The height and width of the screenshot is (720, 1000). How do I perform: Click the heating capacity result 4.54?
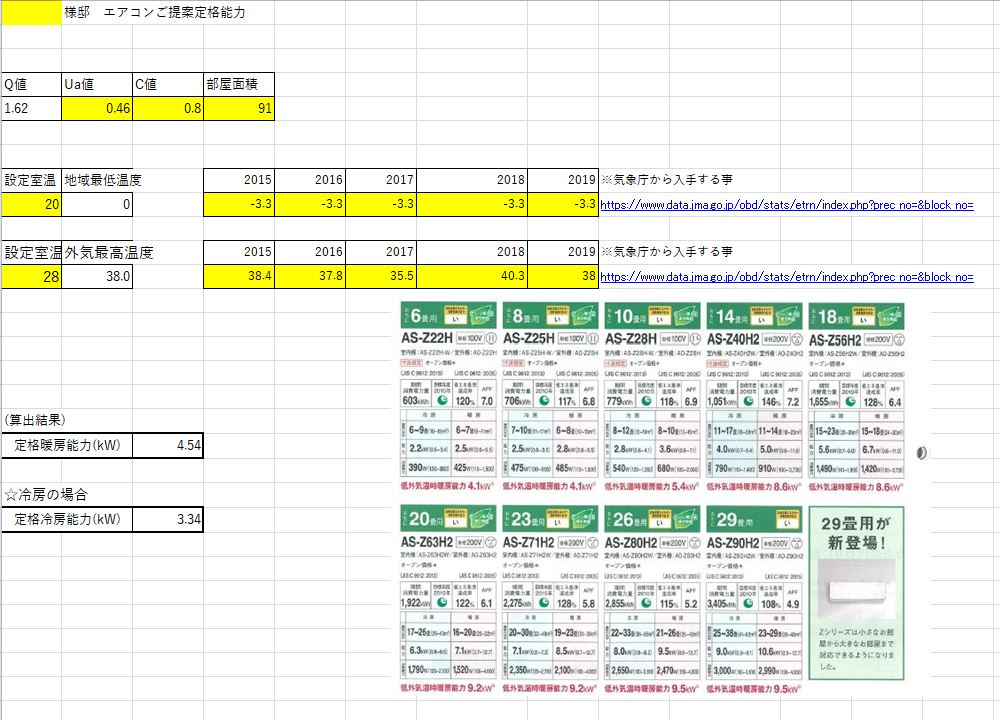tap(168, 445)
